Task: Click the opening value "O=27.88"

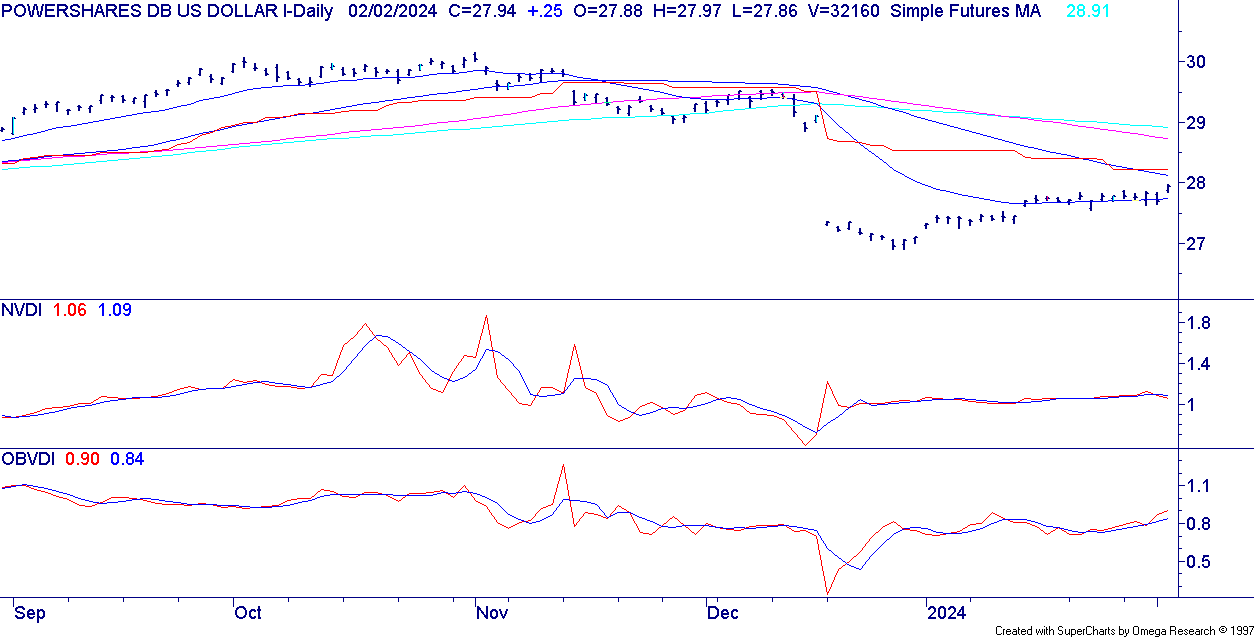Action: coord(610,11)
